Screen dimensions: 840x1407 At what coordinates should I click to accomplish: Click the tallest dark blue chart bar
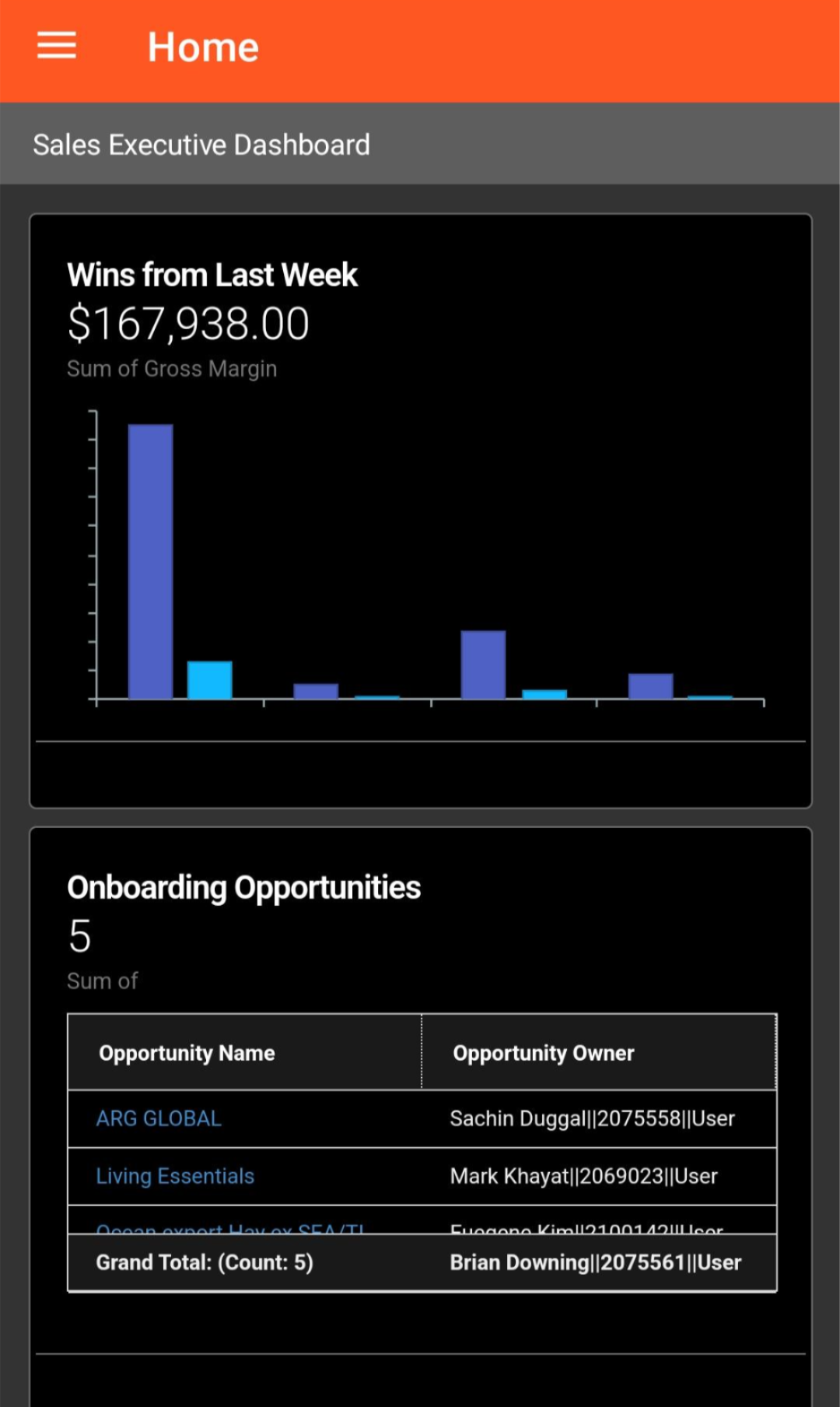150,560
